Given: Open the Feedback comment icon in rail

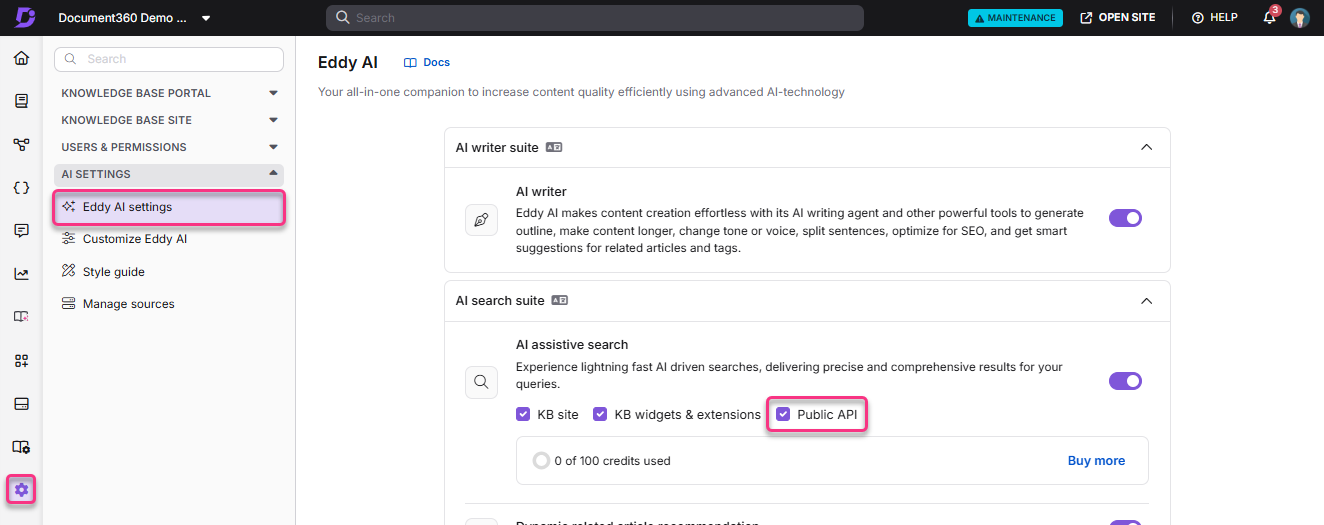Looking at the screenshot, I should [x=21, y=230].
